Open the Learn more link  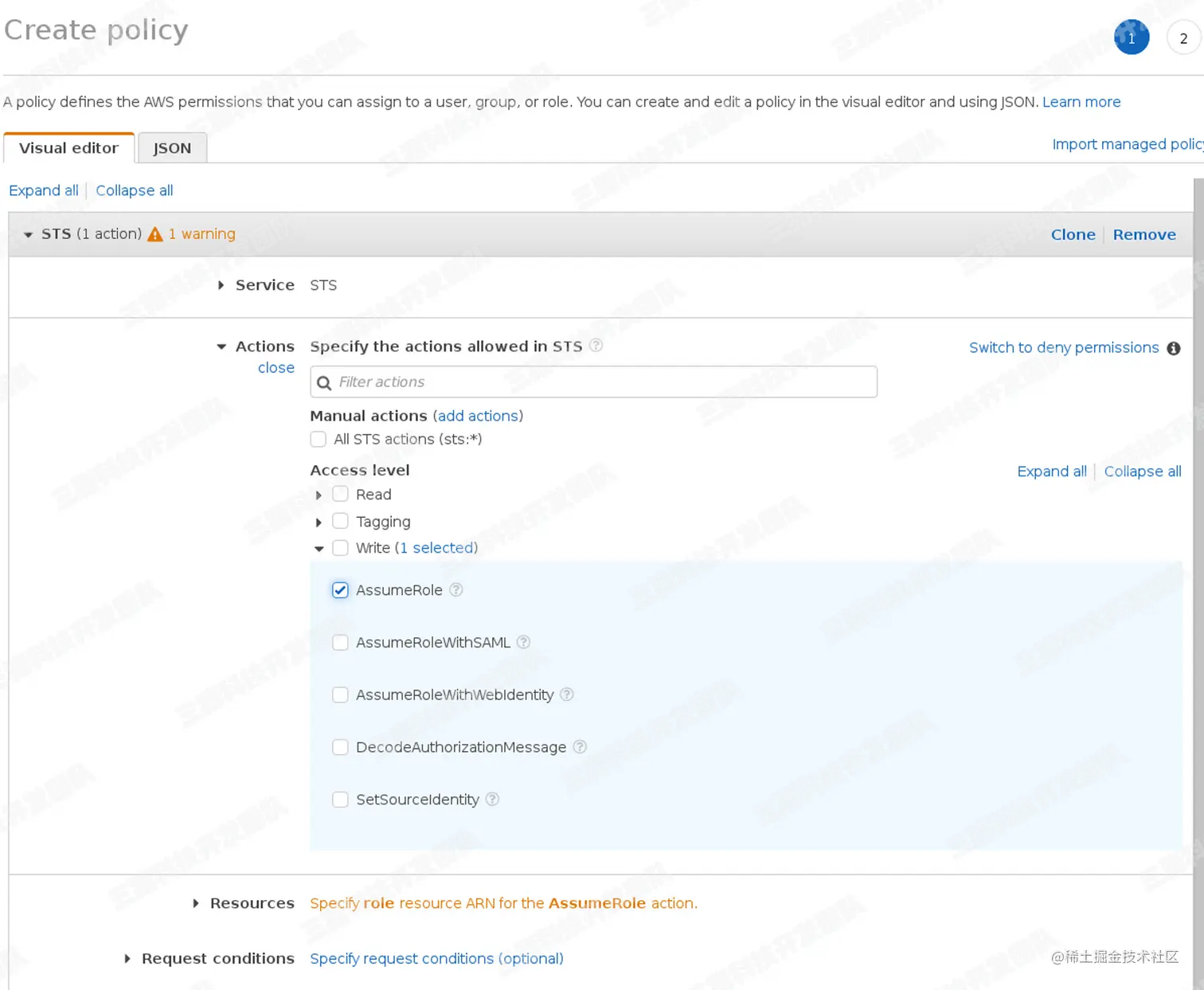tap(1081, 102)
